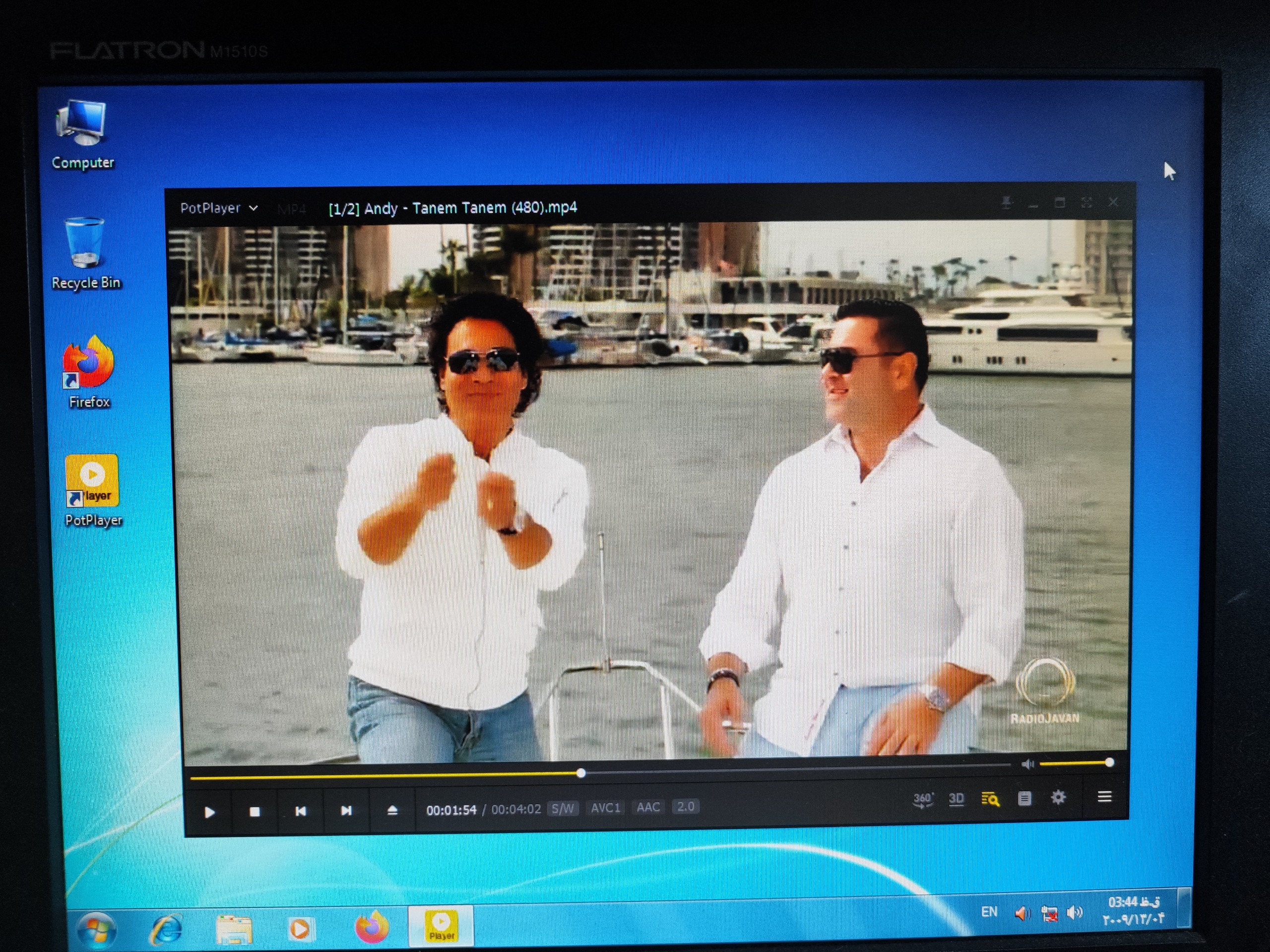Image resolution: width=1270 pixels, height=952 pixels.
Task: Show the chapter/bookmark list icon
Action: click(x=1024, y=798)
